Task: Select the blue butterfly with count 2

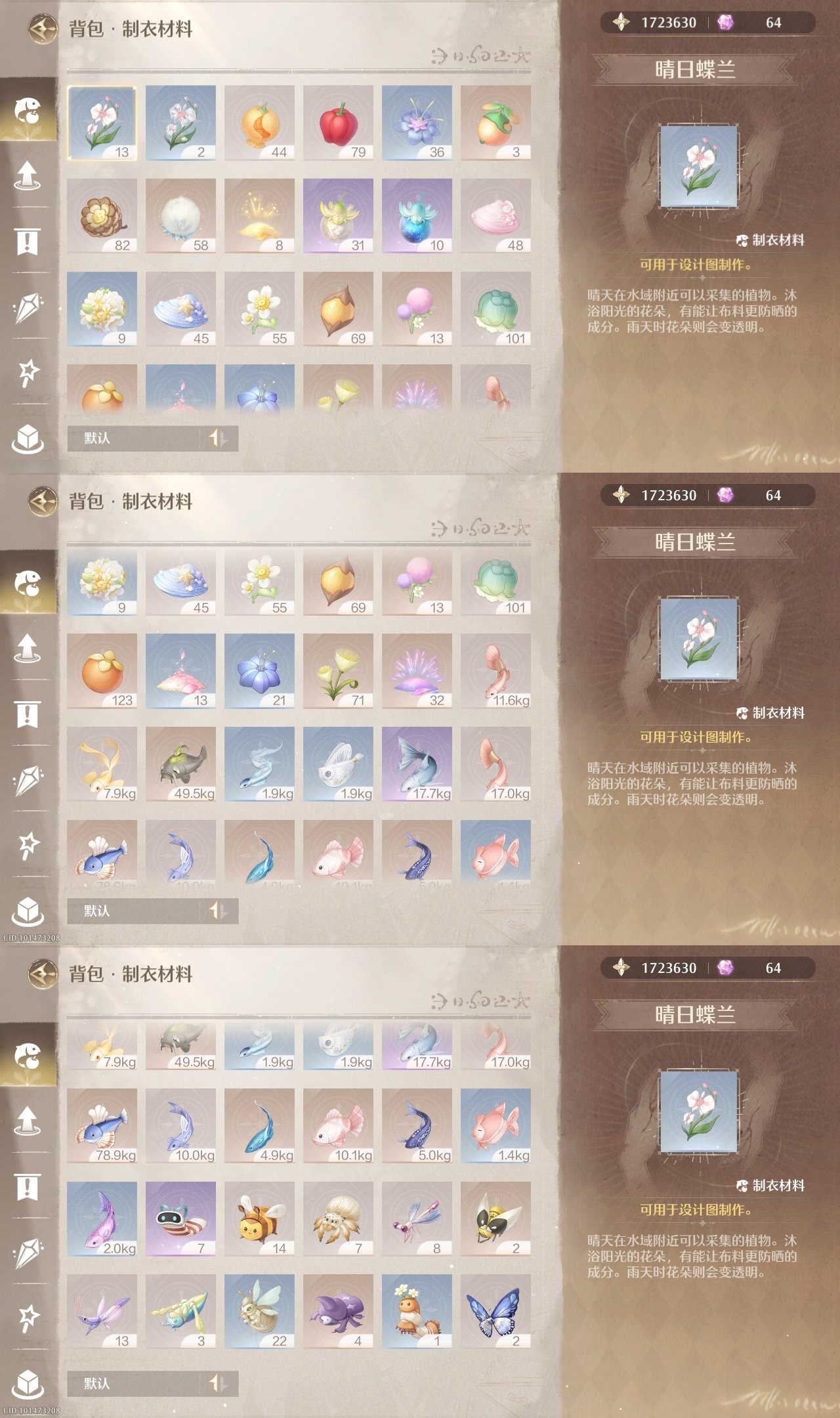Action: tap(495, 1312)
